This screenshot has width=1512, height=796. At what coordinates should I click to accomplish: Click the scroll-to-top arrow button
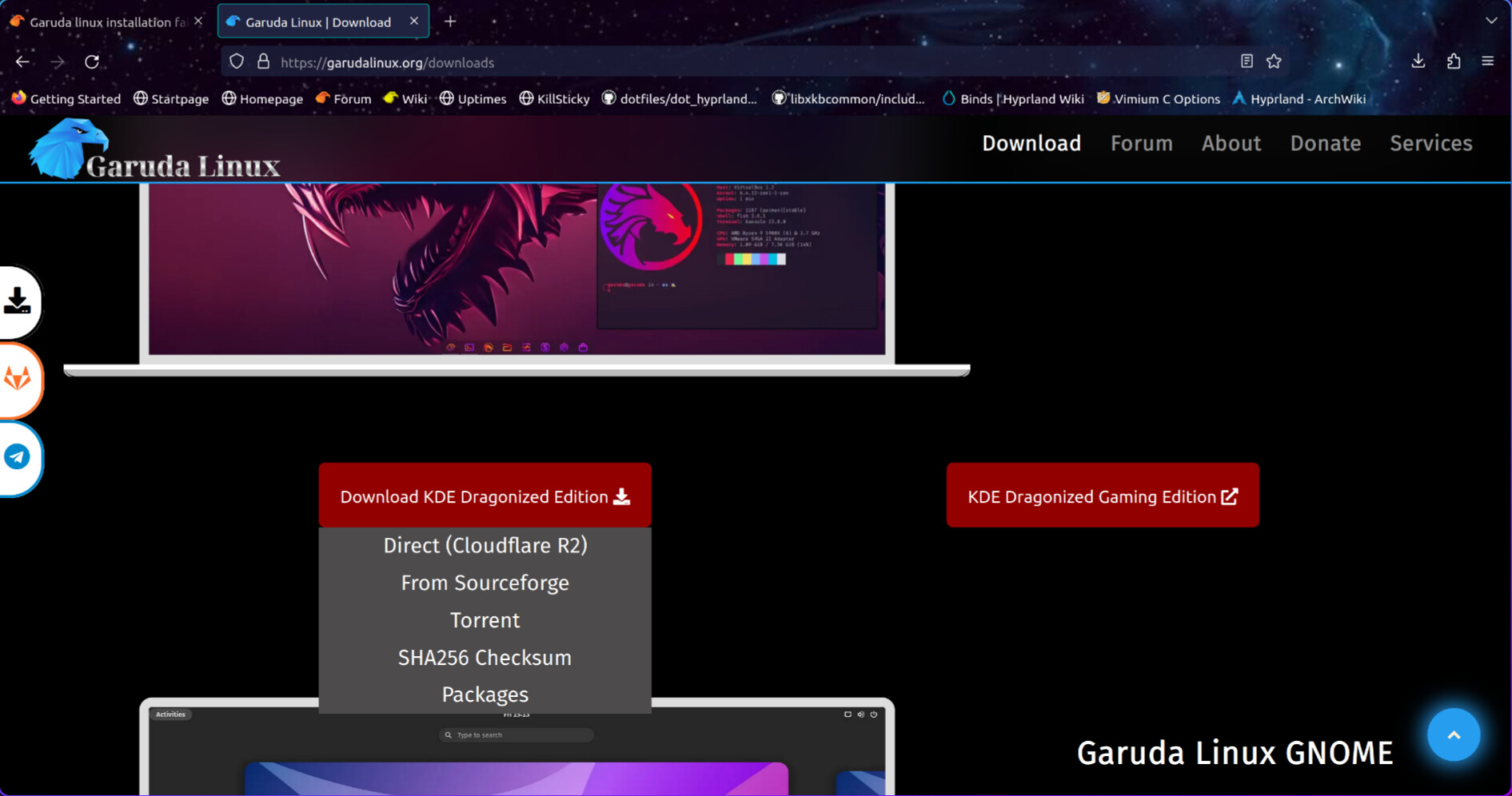point(1454,734)
